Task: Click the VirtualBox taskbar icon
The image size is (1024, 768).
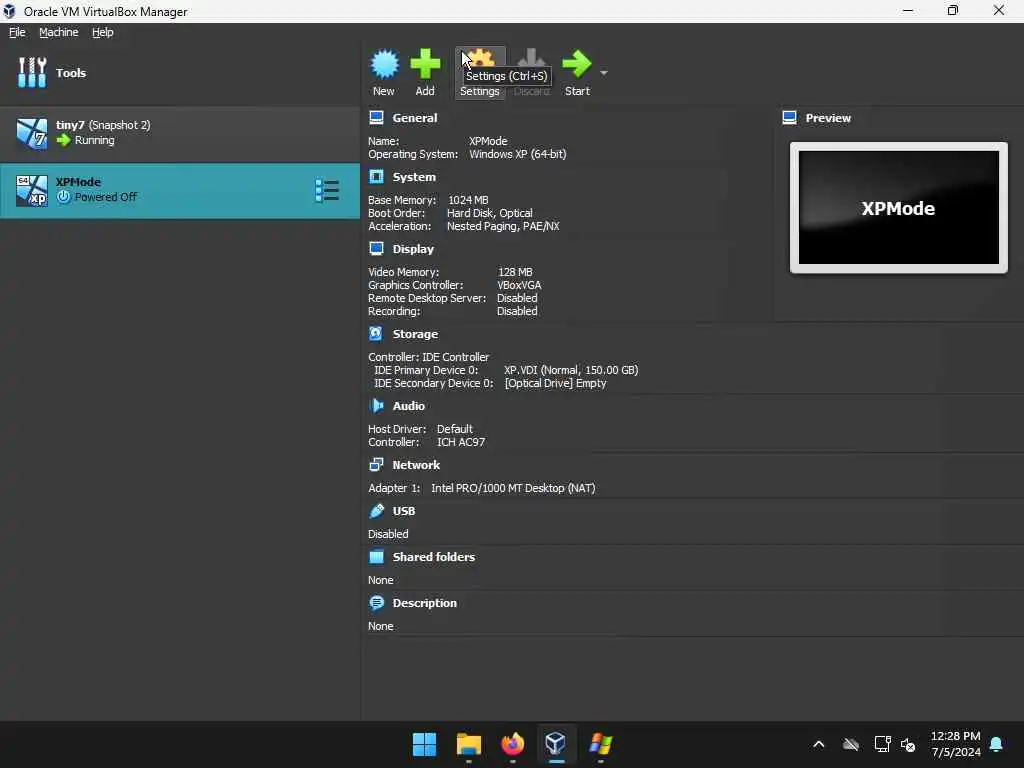Action: click(556, 744)
